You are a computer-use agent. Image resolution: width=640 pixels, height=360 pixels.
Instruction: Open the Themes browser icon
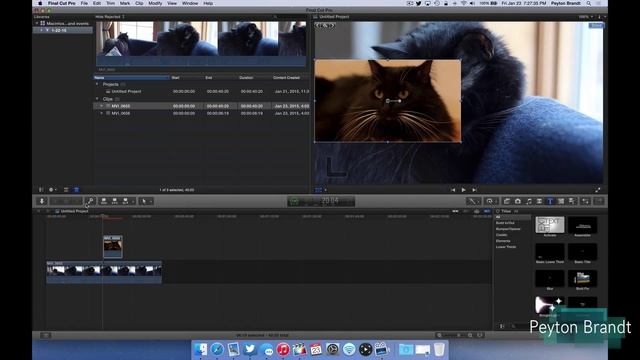point(572,201)
